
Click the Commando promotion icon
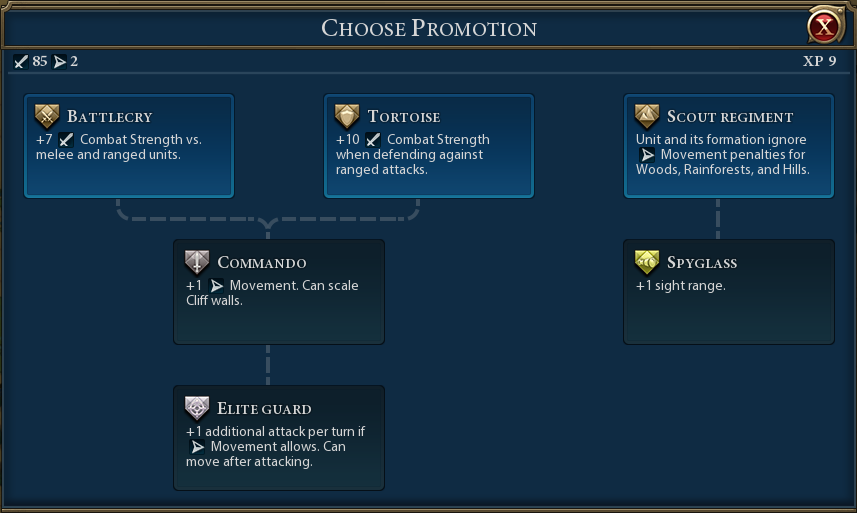click(x=197, y=262)
